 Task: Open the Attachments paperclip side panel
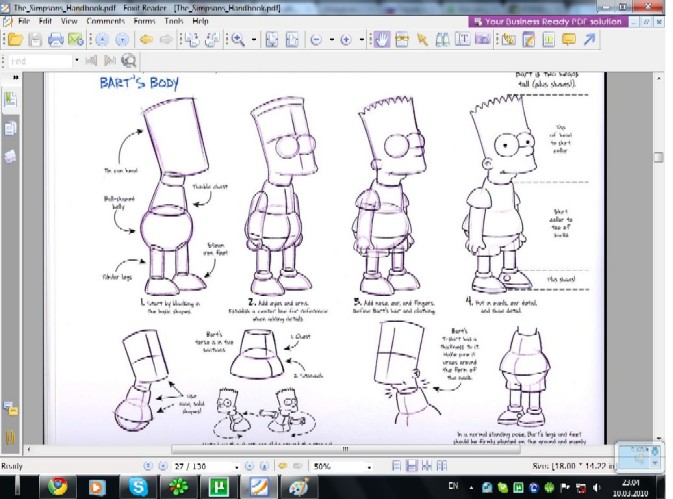(10, 437)
